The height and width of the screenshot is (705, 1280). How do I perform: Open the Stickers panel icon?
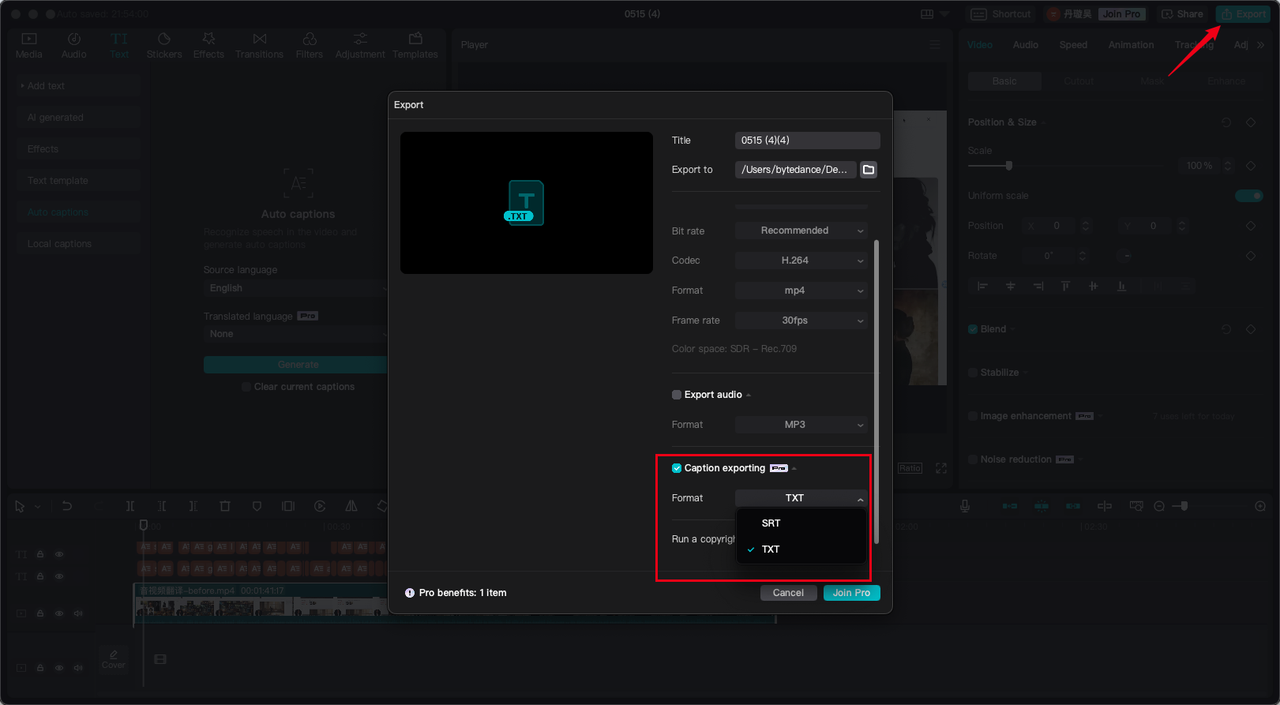(x=165, y=38)
